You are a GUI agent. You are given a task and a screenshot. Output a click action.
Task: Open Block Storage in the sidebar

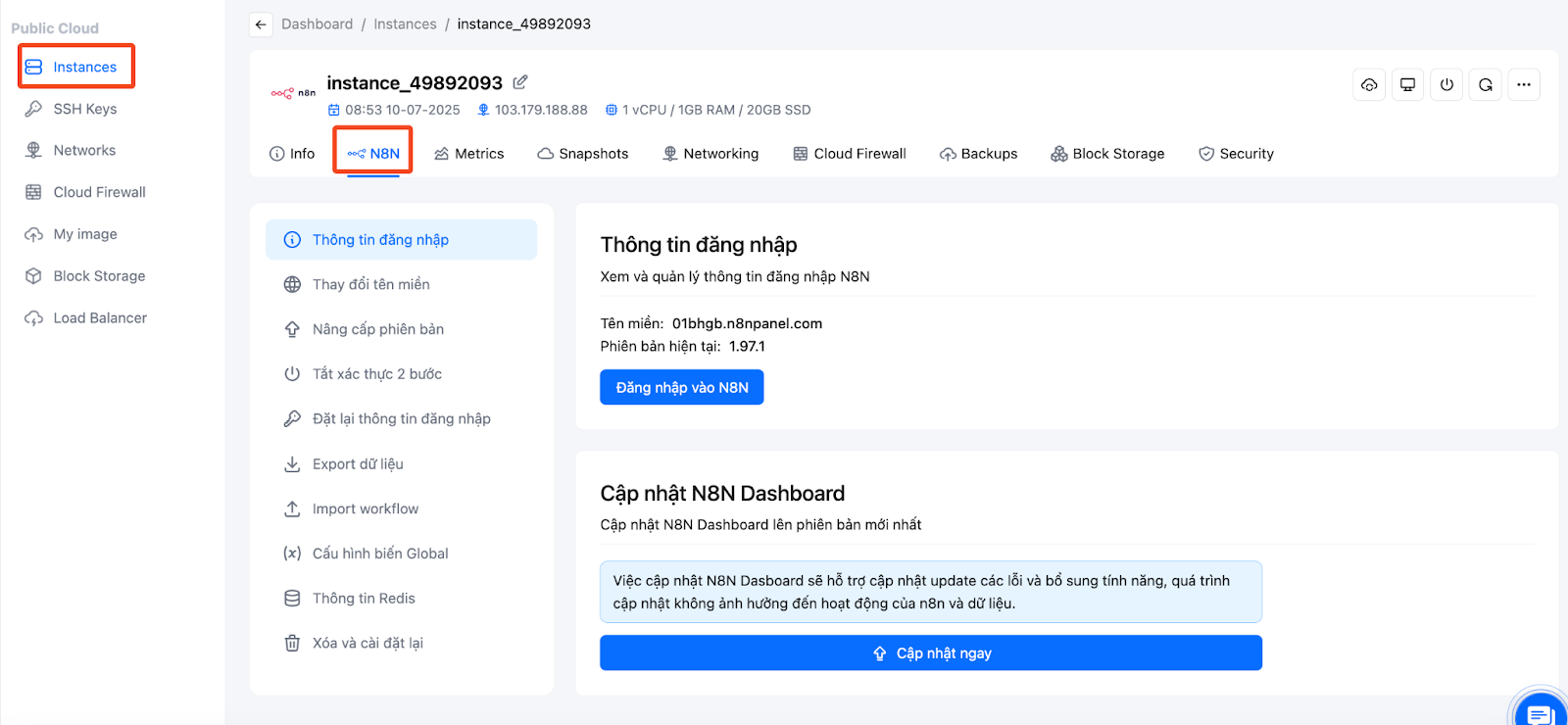point(85,276)
